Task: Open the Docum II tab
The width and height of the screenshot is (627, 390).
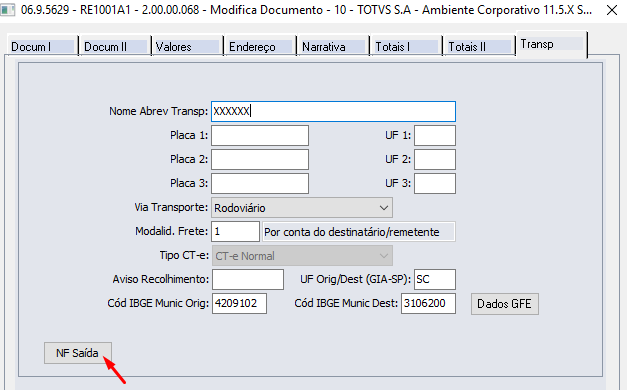Action: click(115, 46)
